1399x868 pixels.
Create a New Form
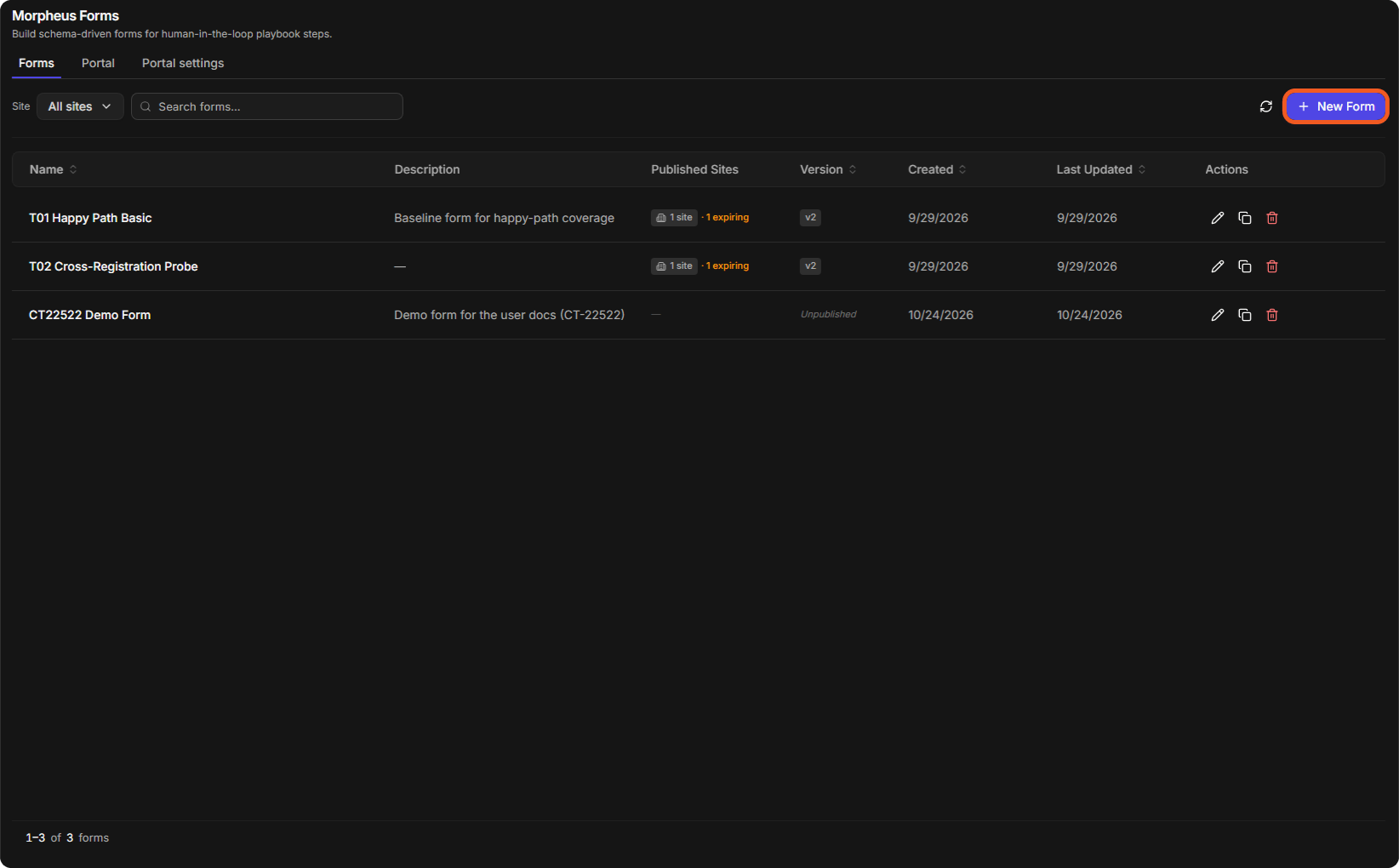(x=1336, y=106)
